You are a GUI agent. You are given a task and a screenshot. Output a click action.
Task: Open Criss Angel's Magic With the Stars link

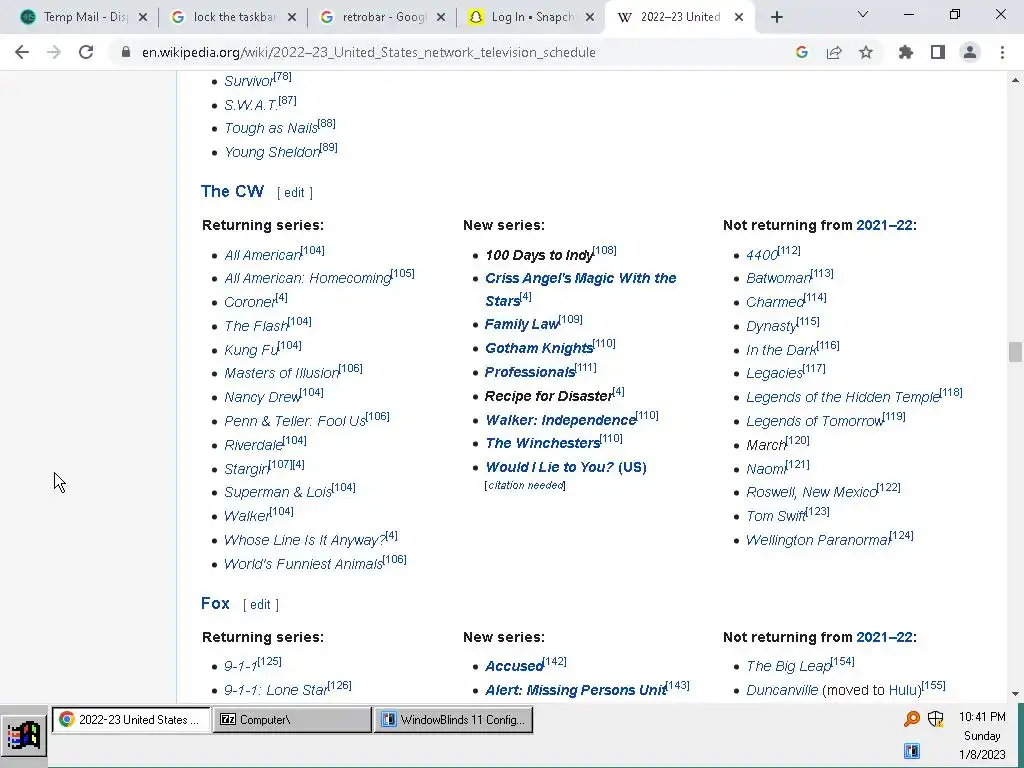[581, 289]
